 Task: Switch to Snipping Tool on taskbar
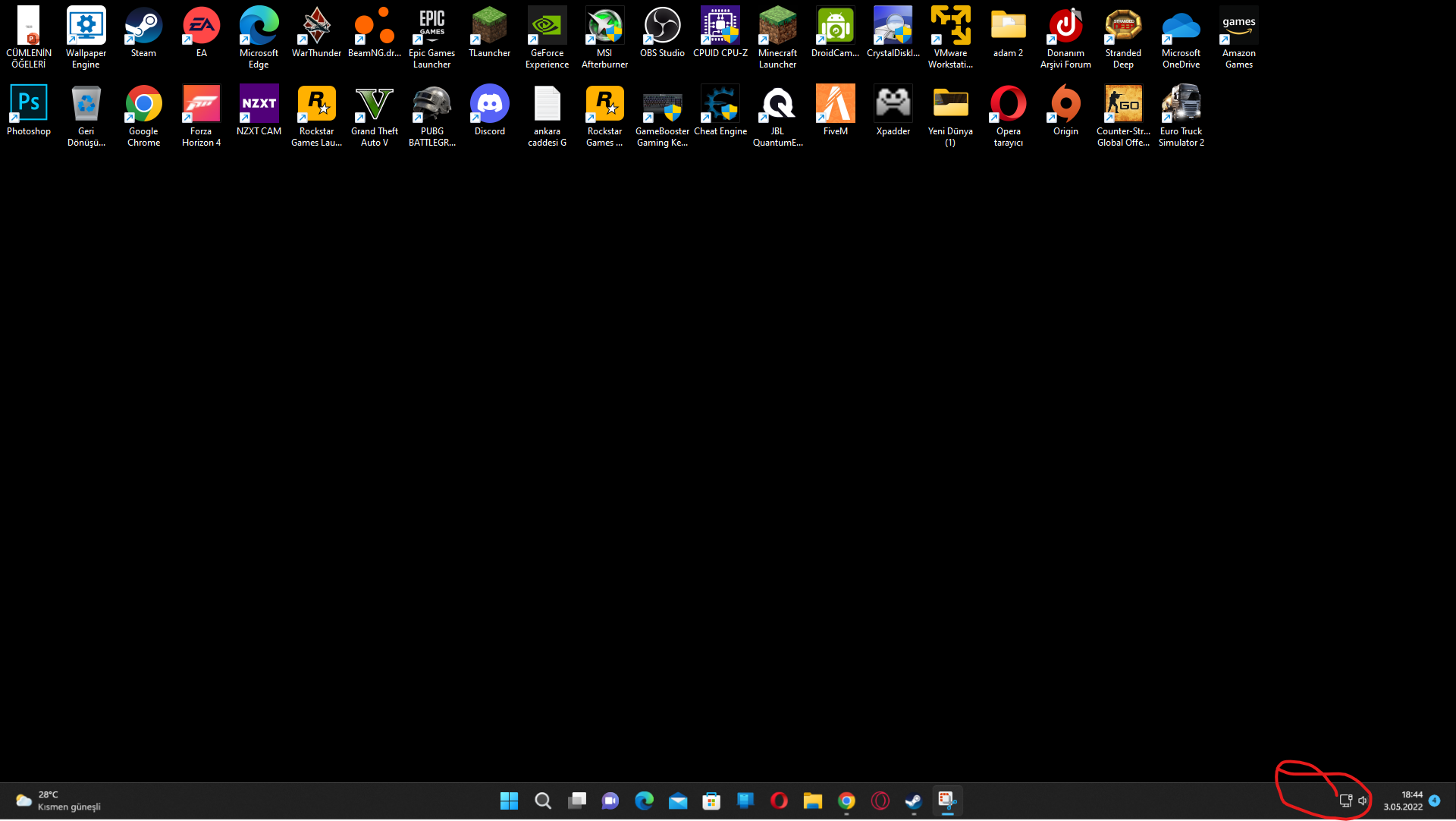click(x=948, y=801)
